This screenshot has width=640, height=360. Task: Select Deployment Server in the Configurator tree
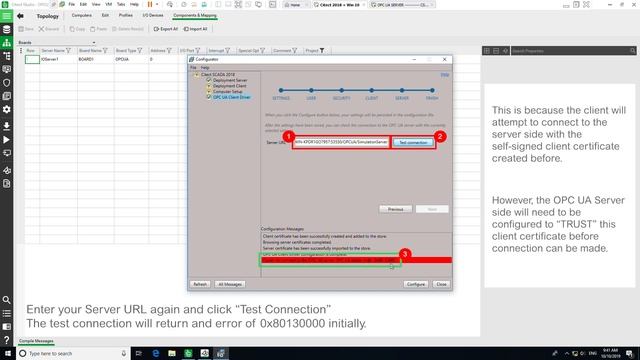click(x=230, y=80)
